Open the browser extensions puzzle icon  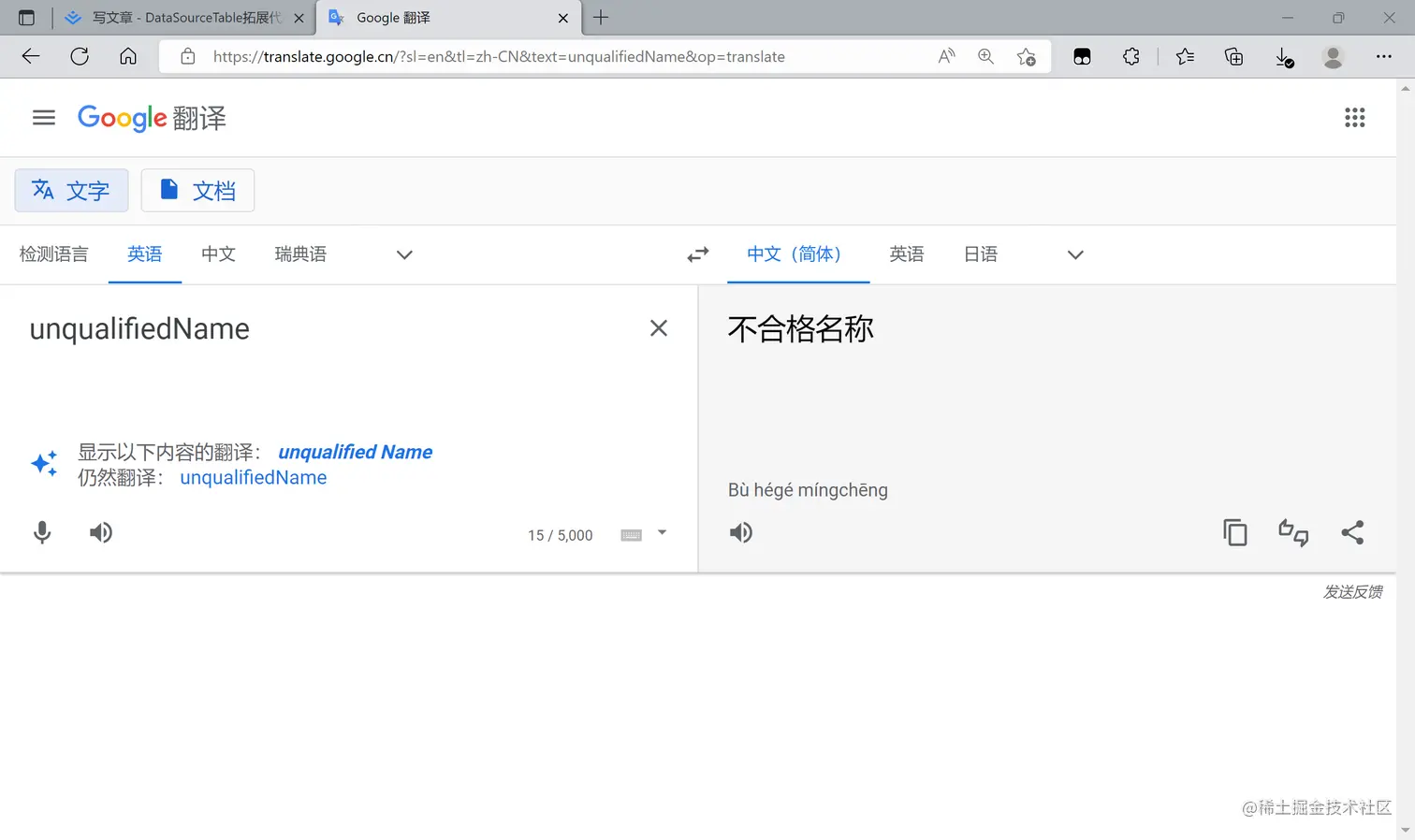[1131, 56]
